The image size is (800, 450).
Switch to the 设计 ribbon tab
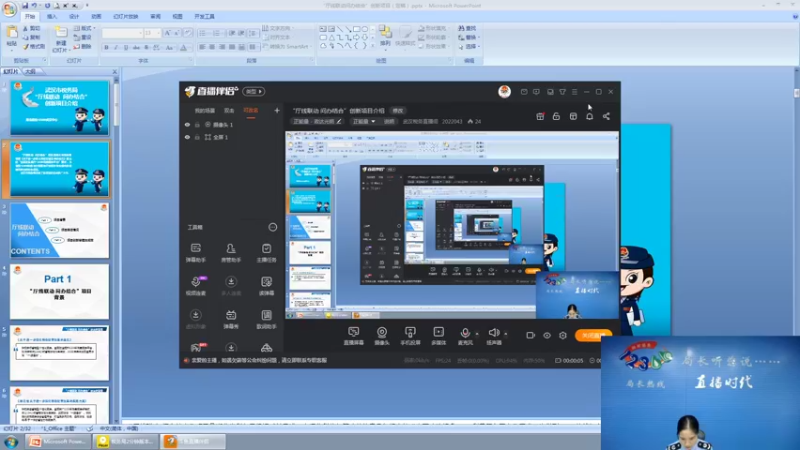[x=74, y=16]
